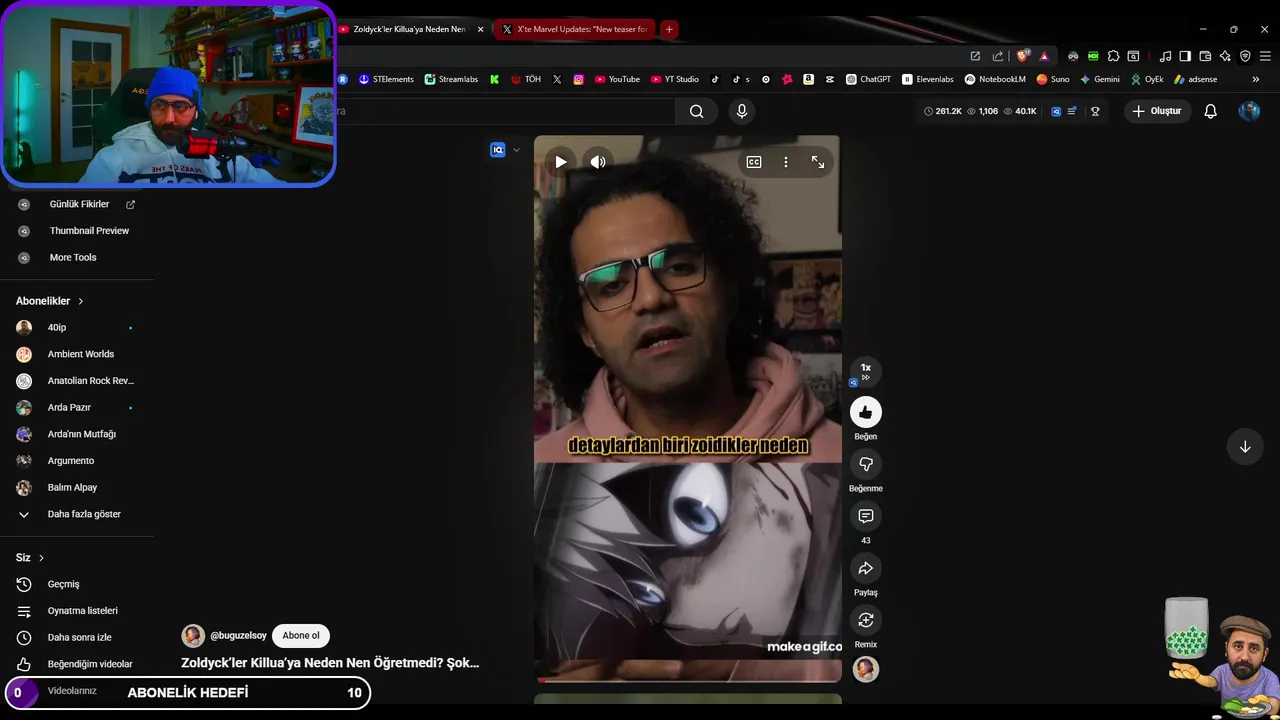Open the sound source avatar under Remix

[x=866, y=669]
